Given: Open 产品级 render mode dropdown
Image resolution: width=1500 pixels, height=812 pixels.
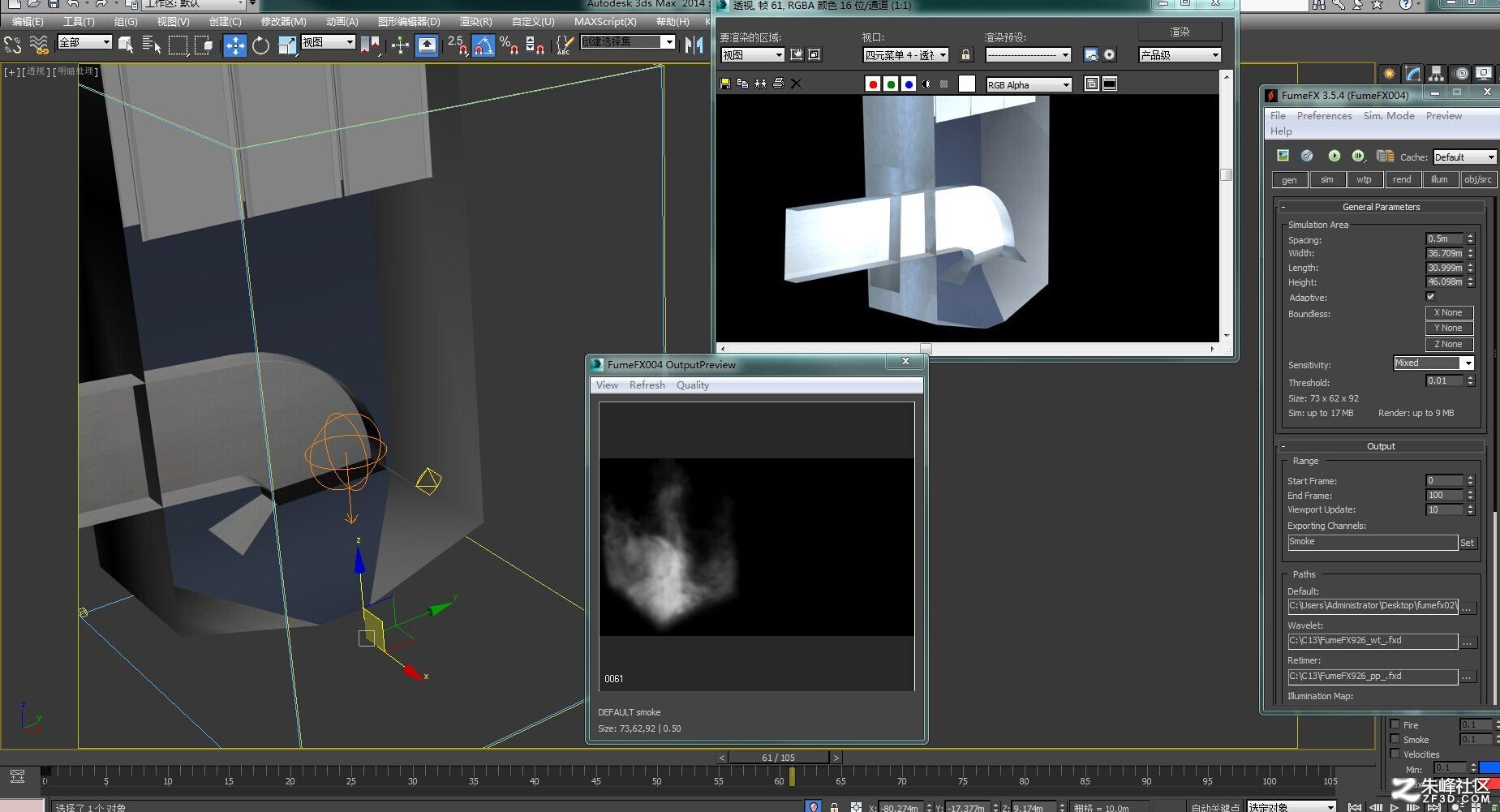Looking at the screenshot, I should pyautogui.click(x=1180, y=54).
